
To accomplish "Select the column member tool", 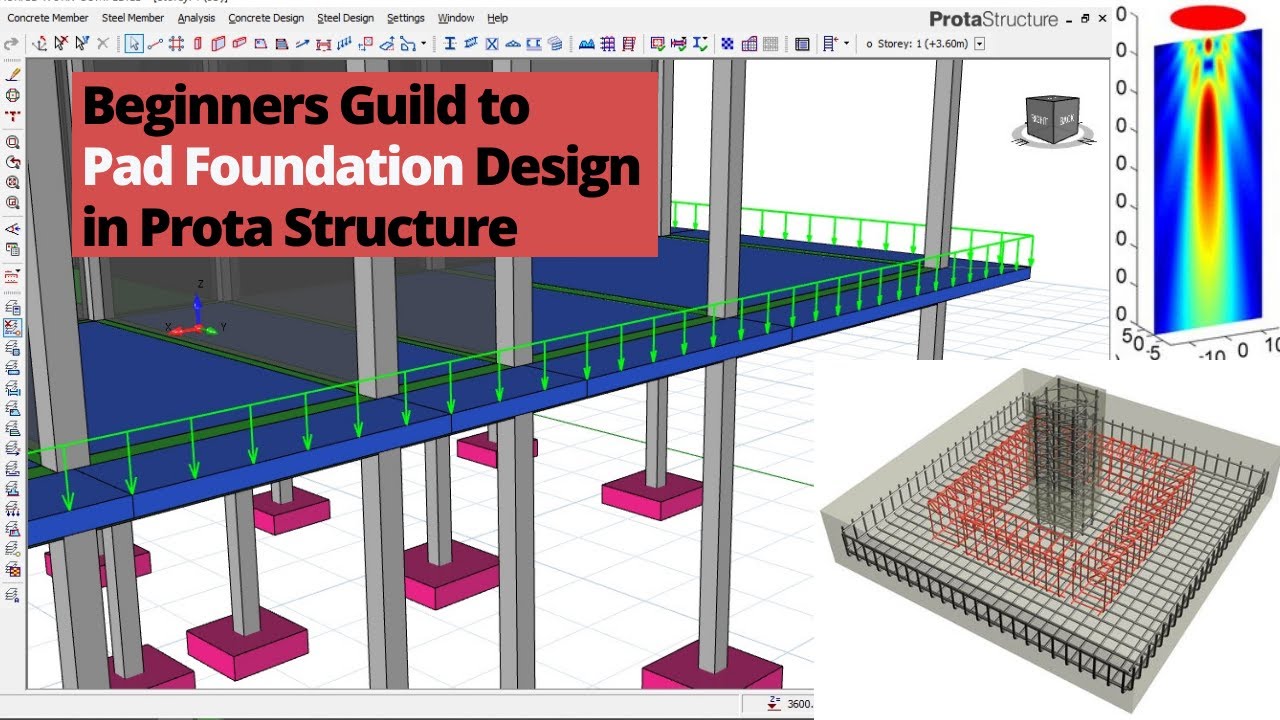I will point(197,43).
